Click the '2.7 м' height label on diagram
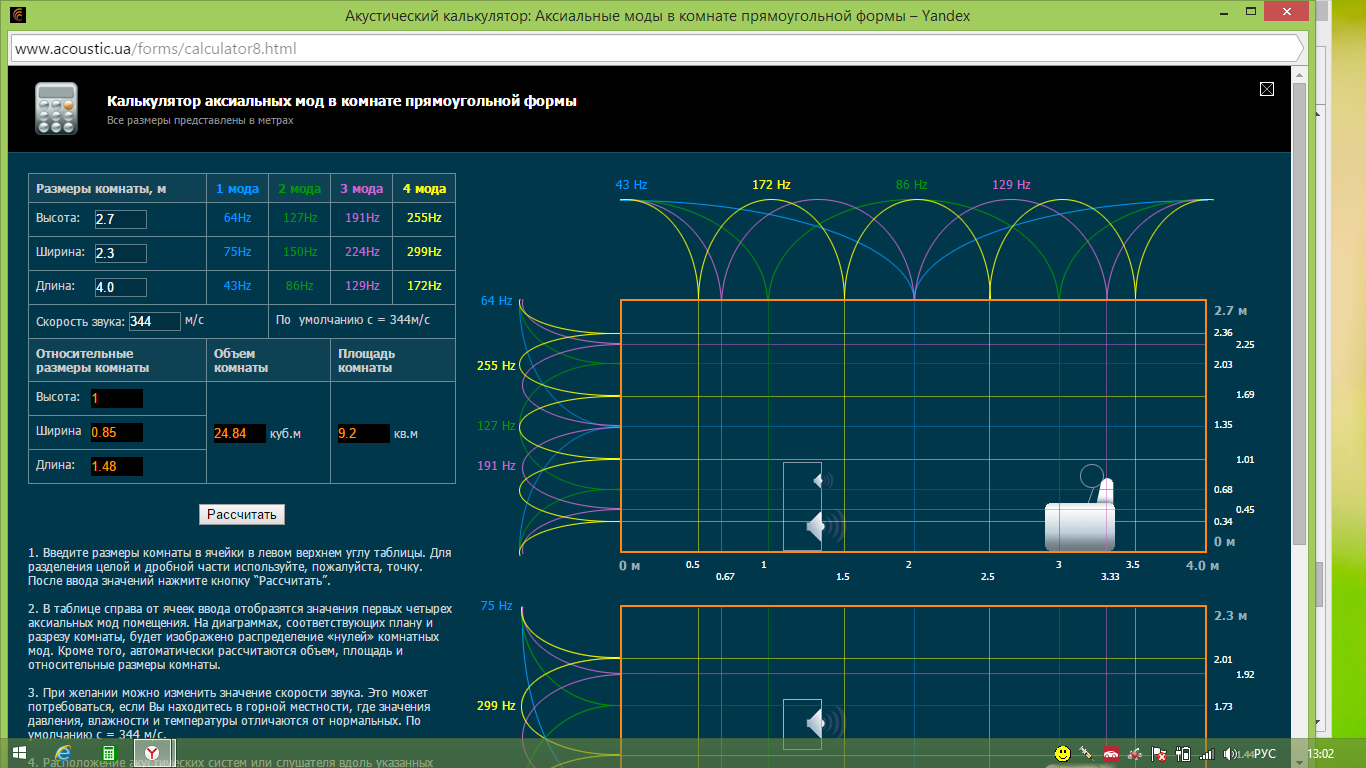1366x768 pixels. coord(1230,311)
